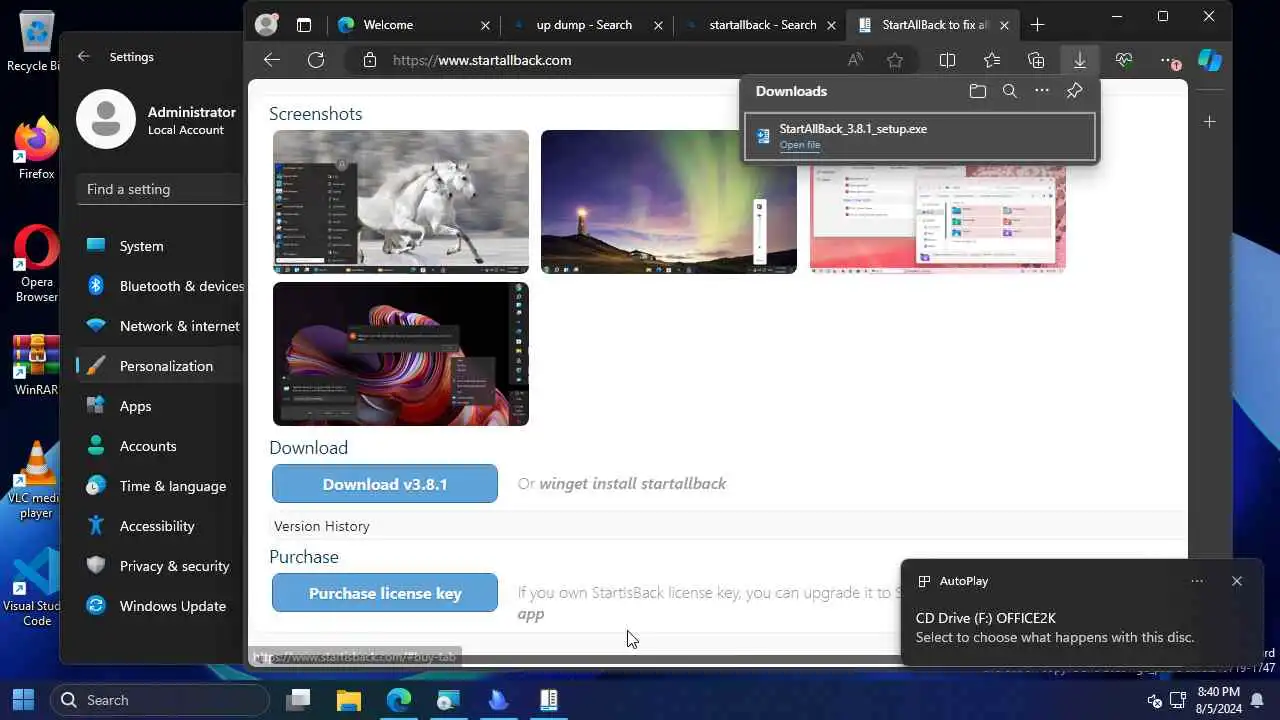Viewport: 1280px width, 720px height.
Task: Open the Favorites list icon
Action: coord(991,60)
